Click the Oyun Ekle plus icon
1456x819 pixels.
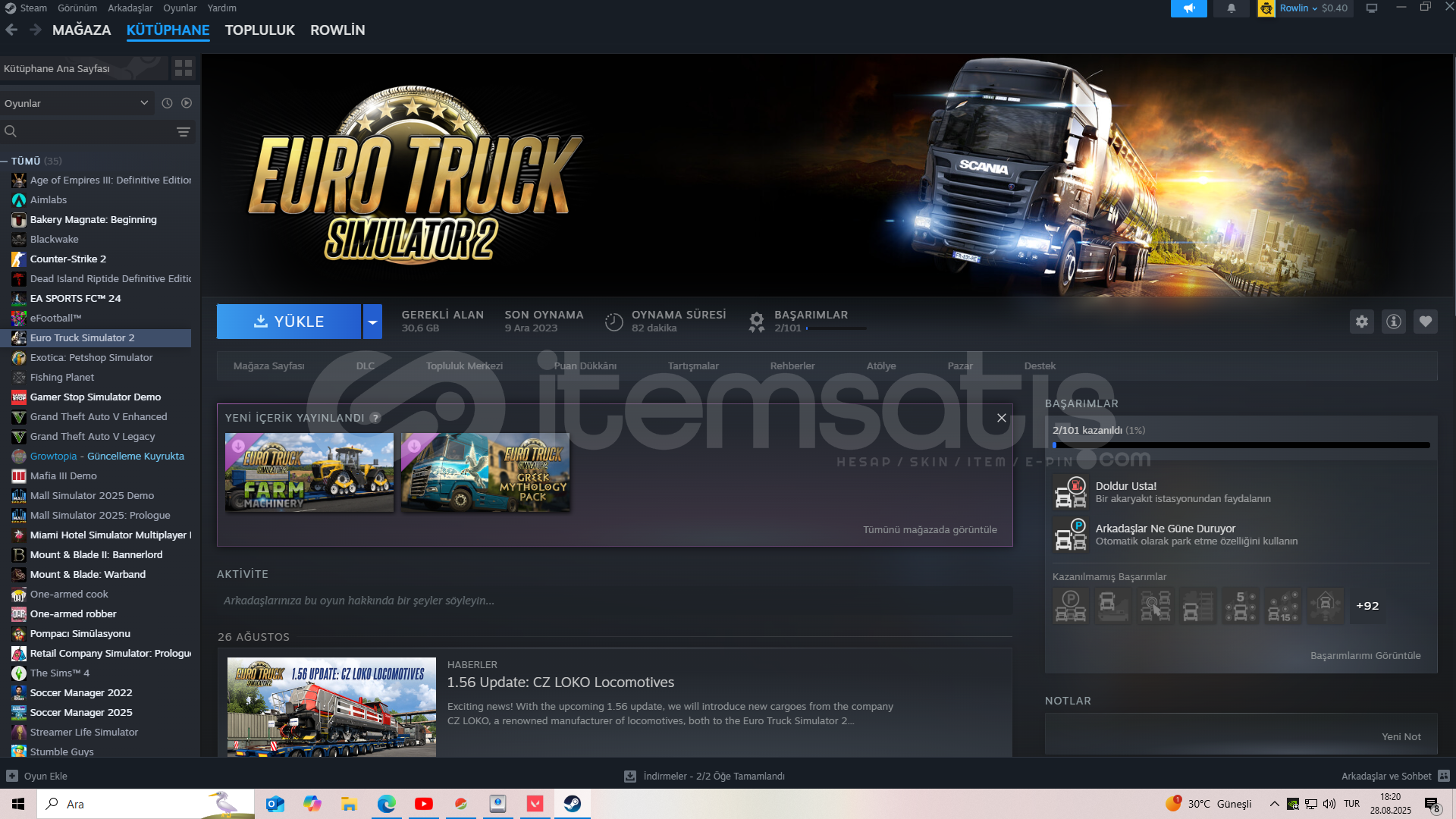tap(12, 776)
